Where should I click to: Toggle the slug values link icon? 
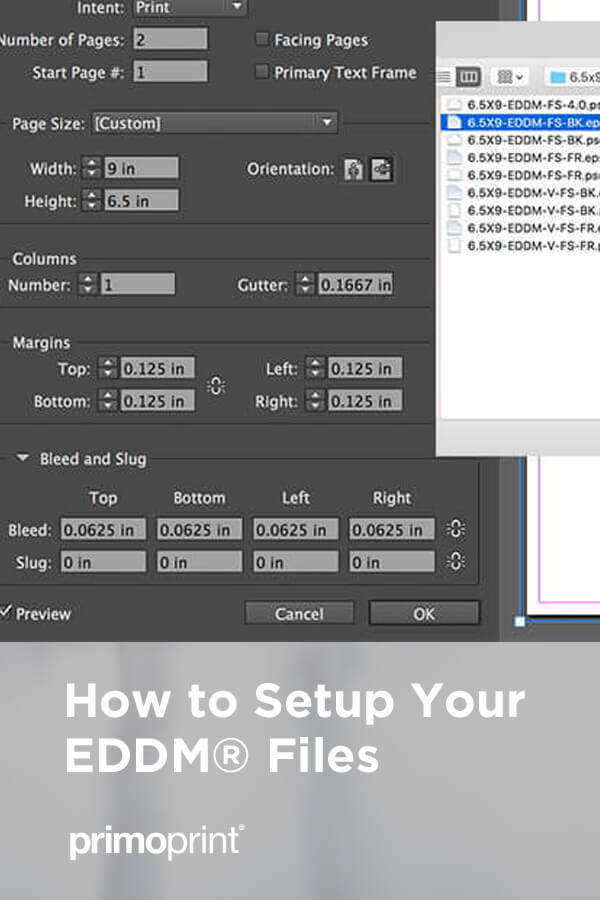455,561
